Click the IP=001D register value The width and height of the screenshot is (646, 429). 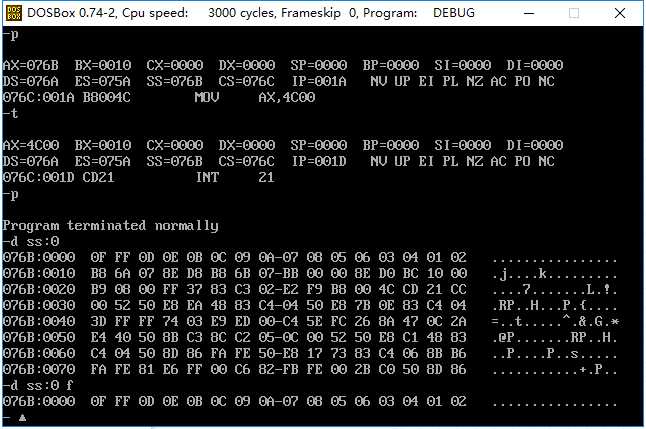(x=319, y=161)
